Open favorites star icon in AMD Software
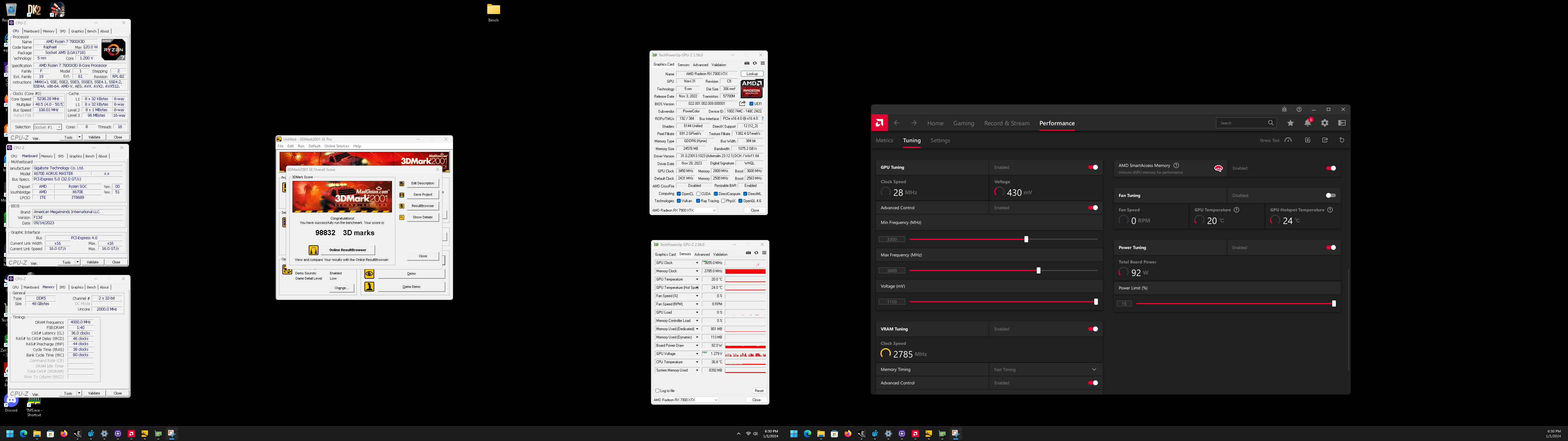1568x441 pixels. point(1291,123)
